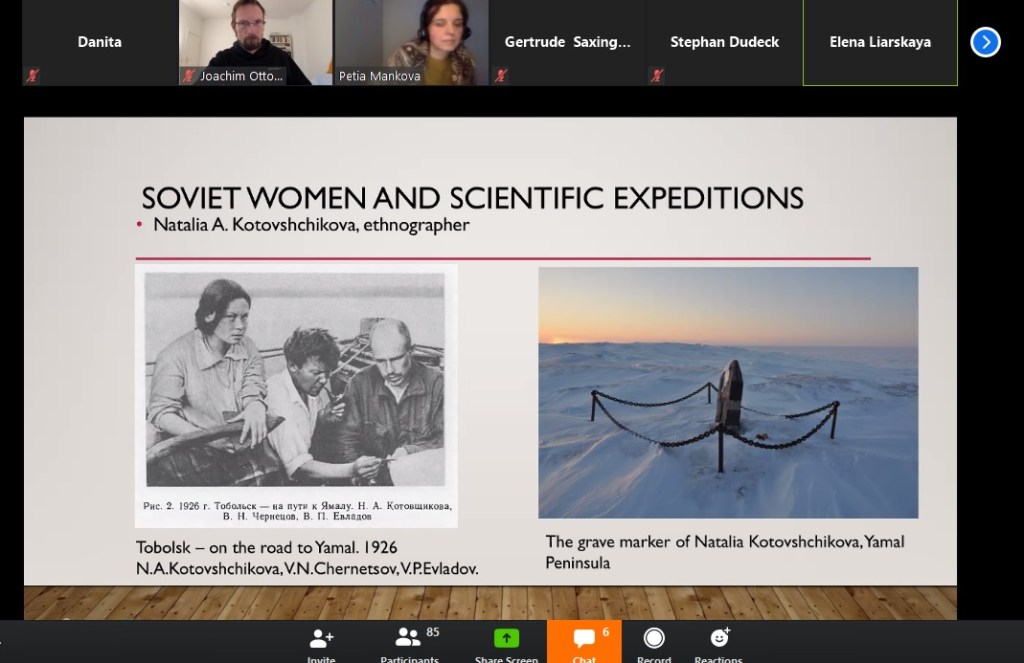1024x663 pixels.
Task: Select the Danita participant tile
Action: point(99,42)
